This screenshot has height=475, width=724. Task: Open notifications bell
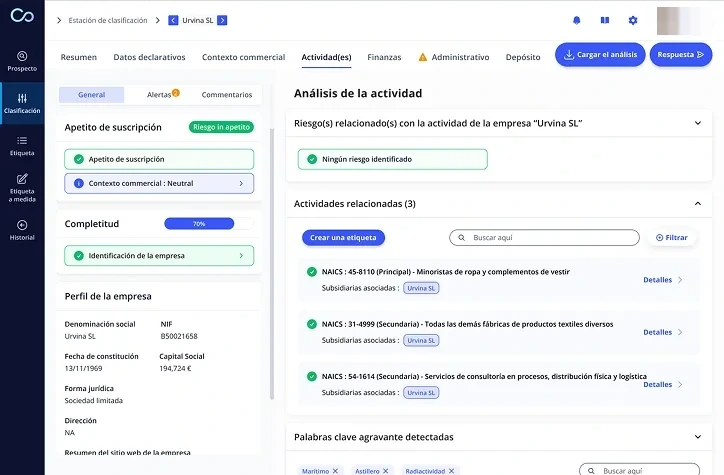coord(576,20)
